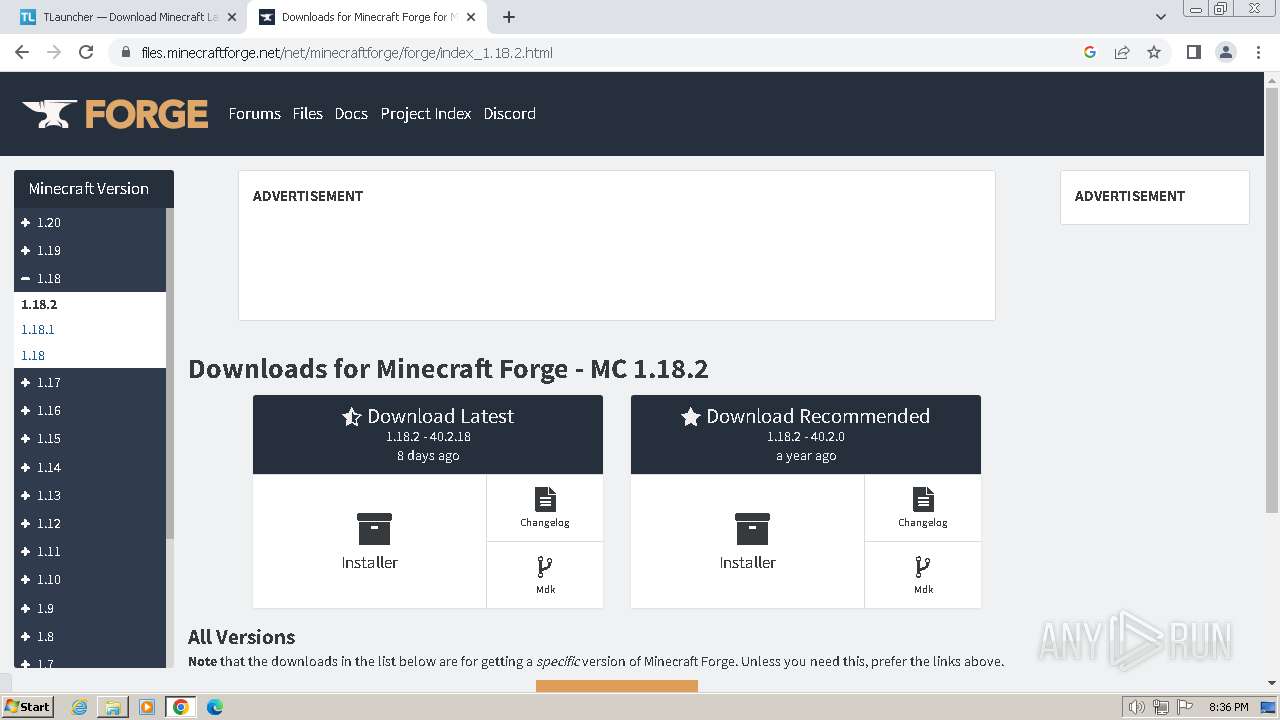Viewport: 1280px width, 720px height.
Task: Click the taskbar clock showing 8:36 PM
Action: (x=1228, y=707)
